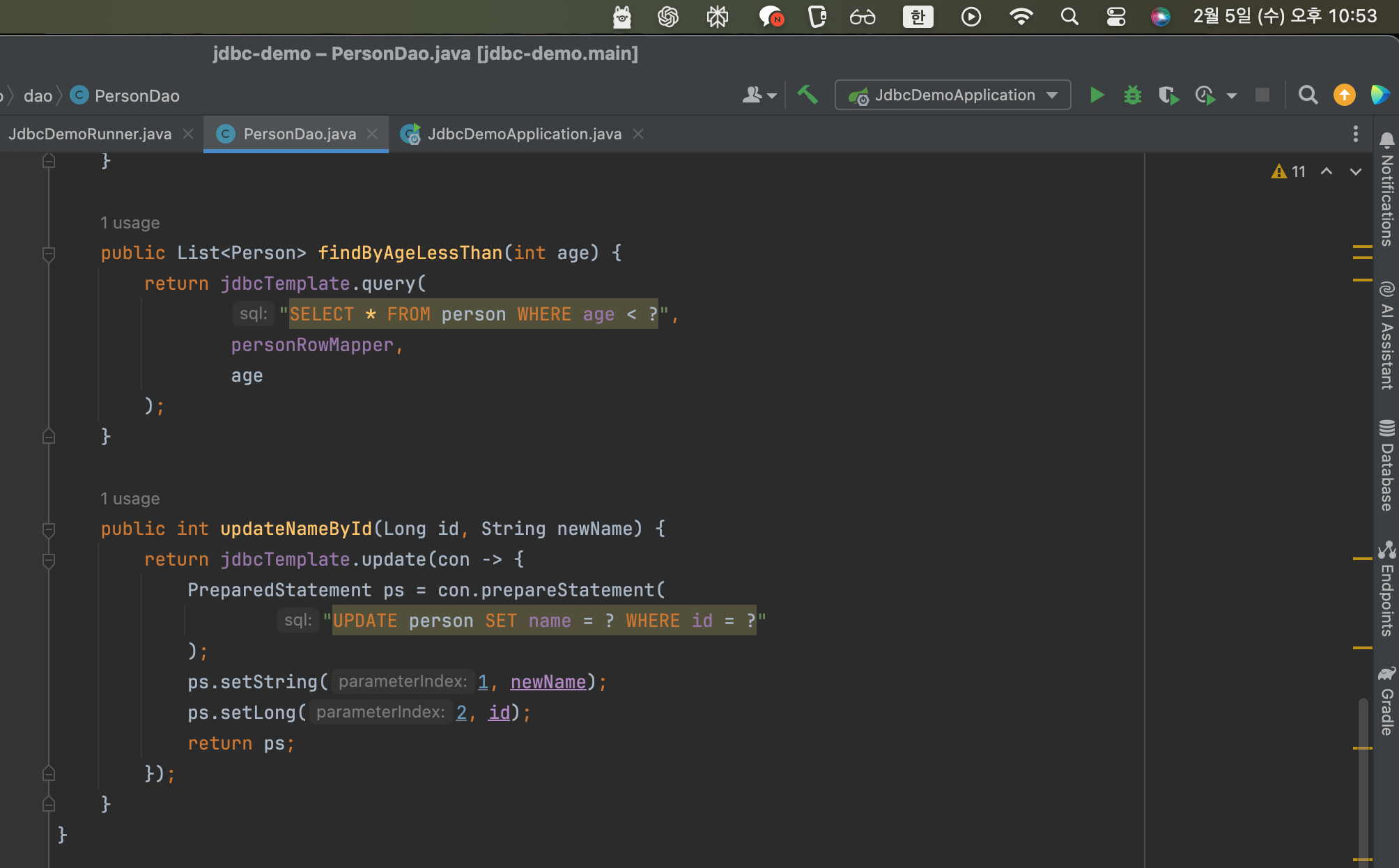Image resolution: width=1399 pixels, height=868 pixels.
Task: Click the orange IDE update arrow icon
Action: [x=1344, y=95]
